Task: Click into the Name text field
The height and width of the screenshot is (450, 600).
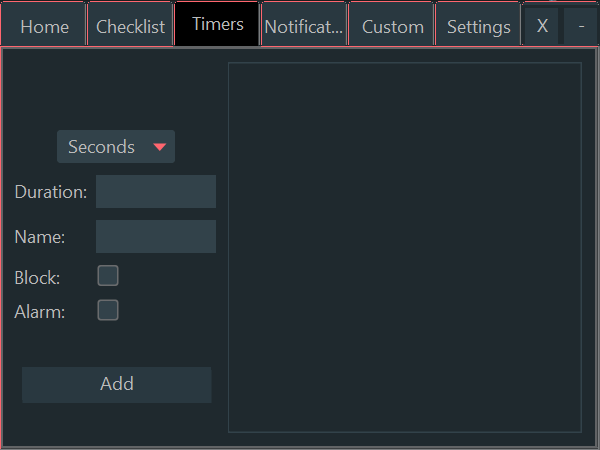Action: coord(156,237)
